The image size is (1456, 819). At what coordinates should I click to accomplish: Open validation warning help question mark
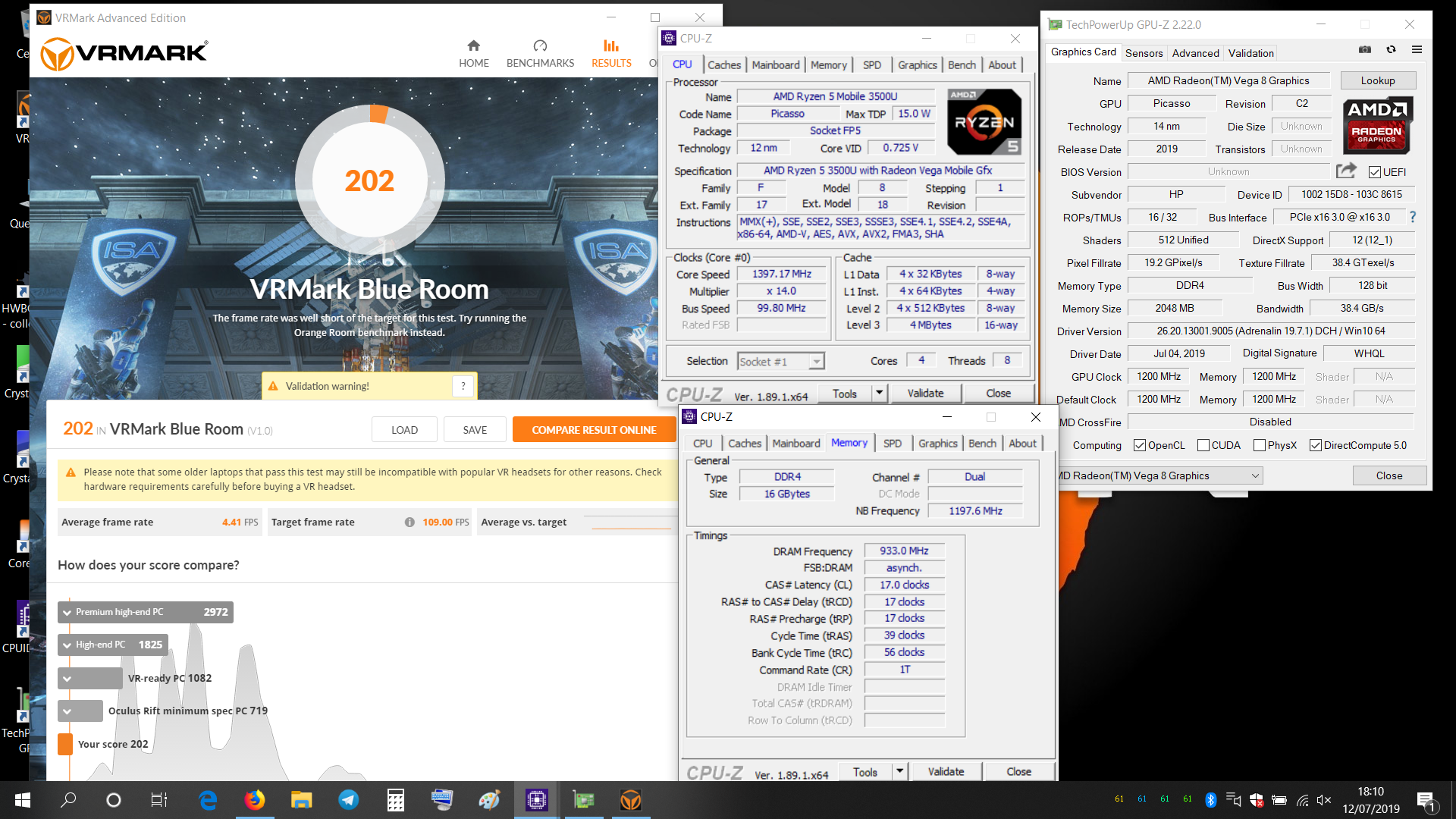coord(463,386)
